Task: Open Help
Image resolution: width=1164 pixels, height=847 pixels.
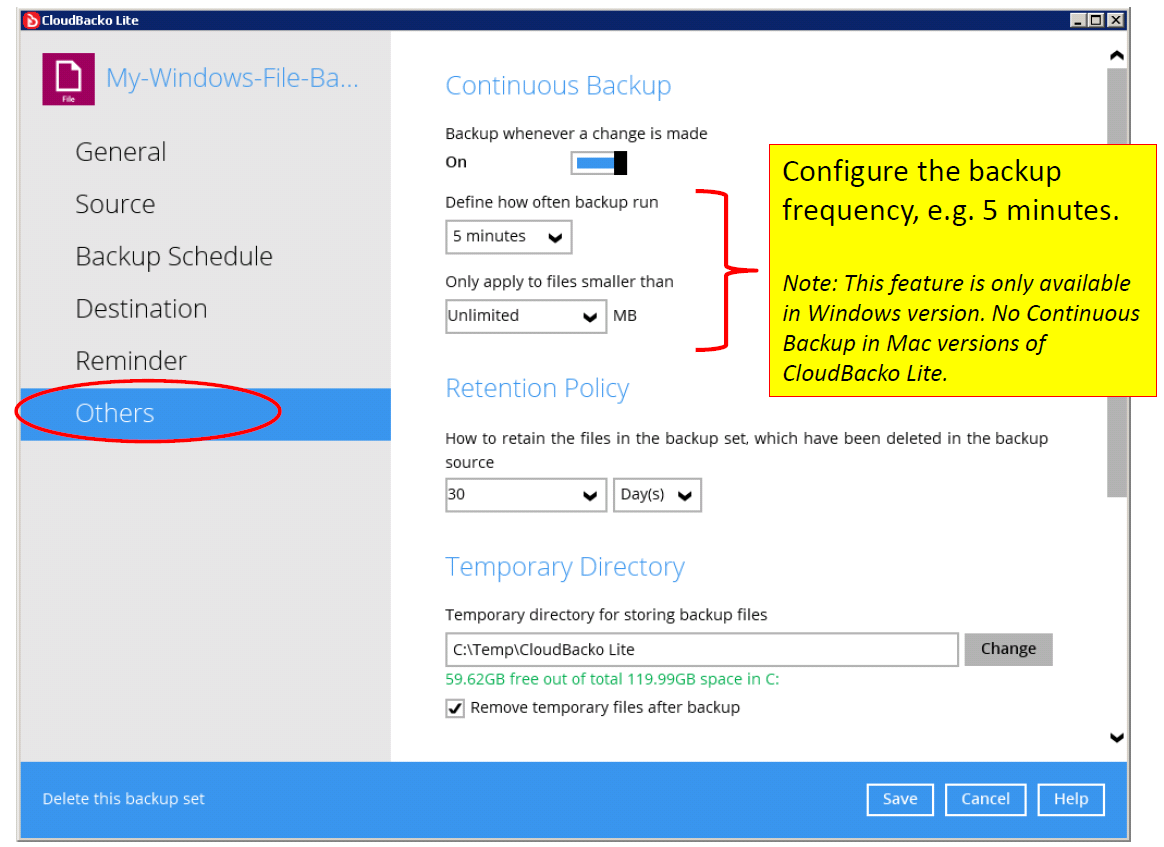Action: (x=1070, y=799)
